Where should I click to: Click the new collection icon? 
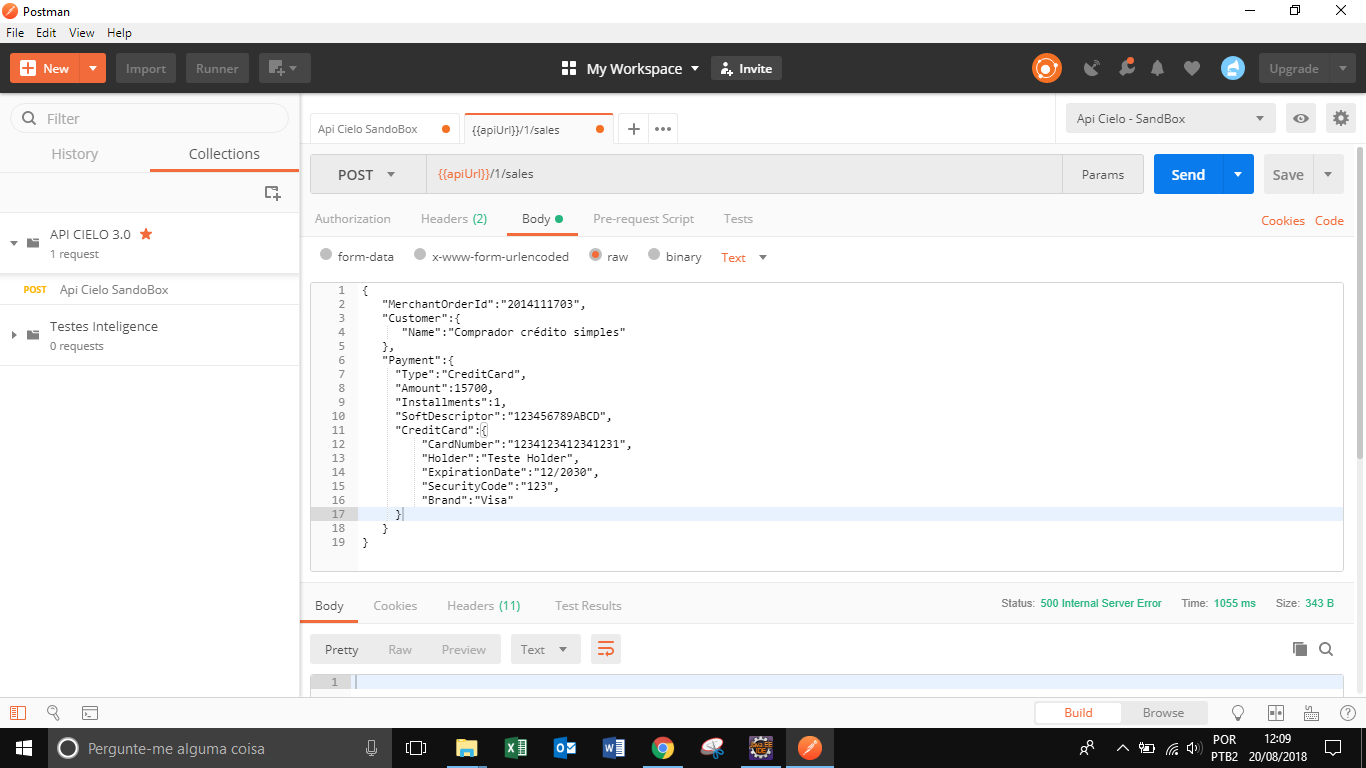click(272, 193)
